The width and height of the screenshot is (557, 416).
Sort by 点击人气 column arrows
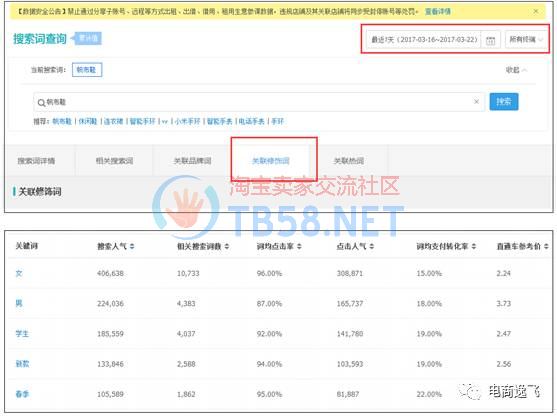click(372, 246)
